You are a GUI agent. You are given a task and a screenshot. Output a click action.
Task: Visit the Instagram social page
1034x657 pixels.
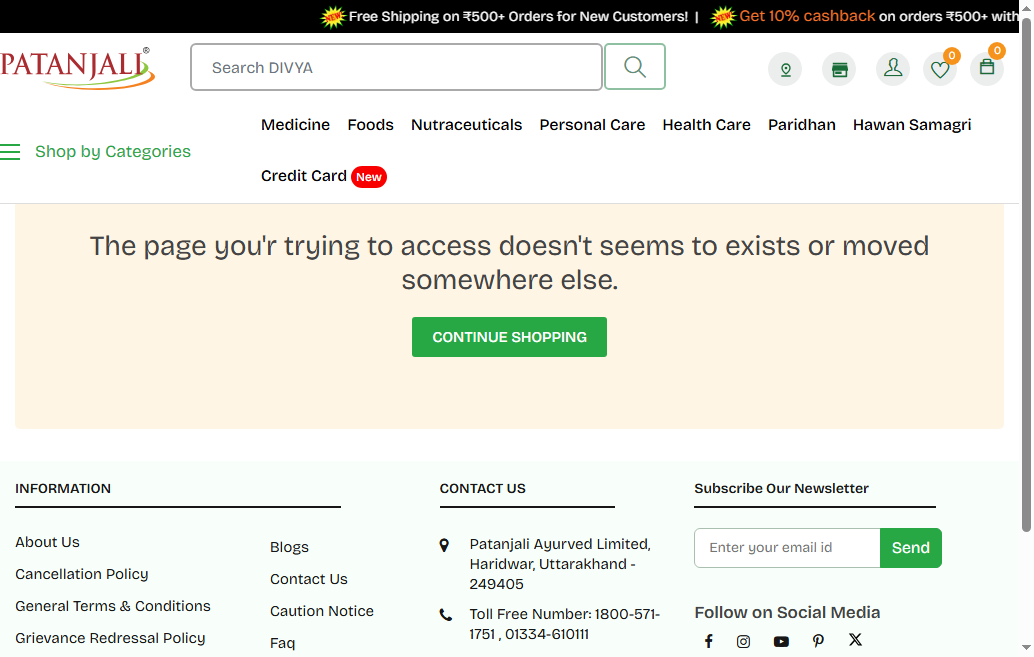tap(743, 641)
